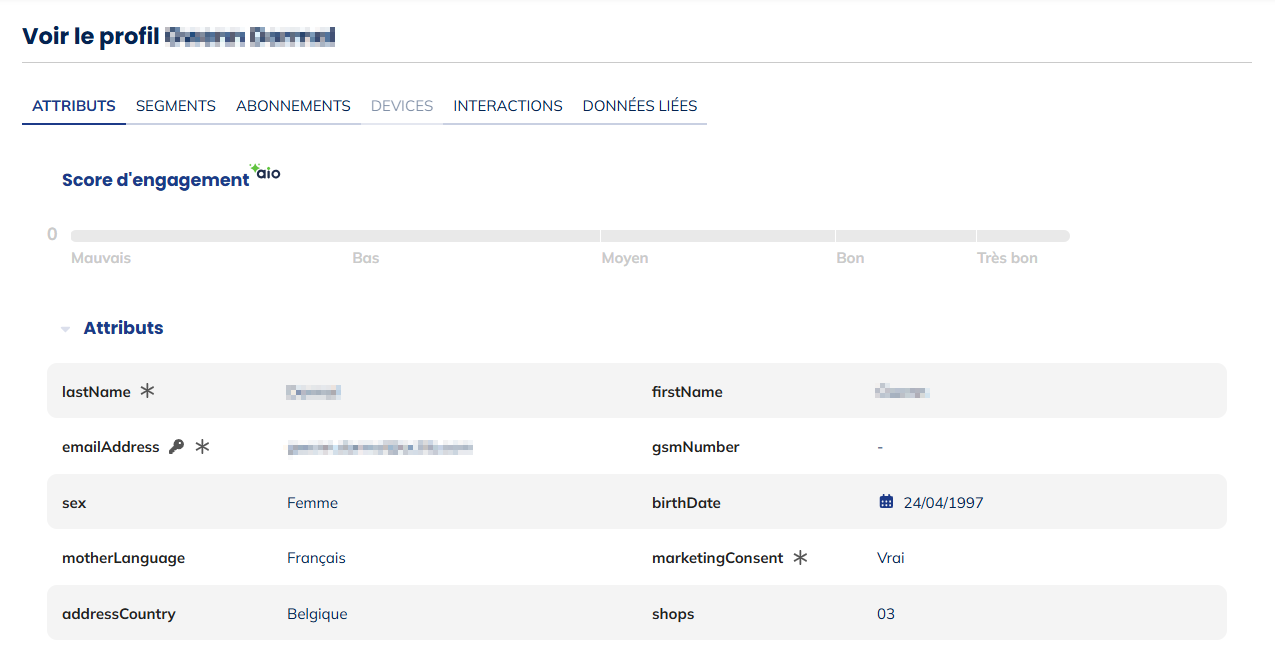This screenshot has height=667, width=1275.
Task: Click the asterisk icon next to lastName
Action: pyautogui.click(x=147, y=391)
